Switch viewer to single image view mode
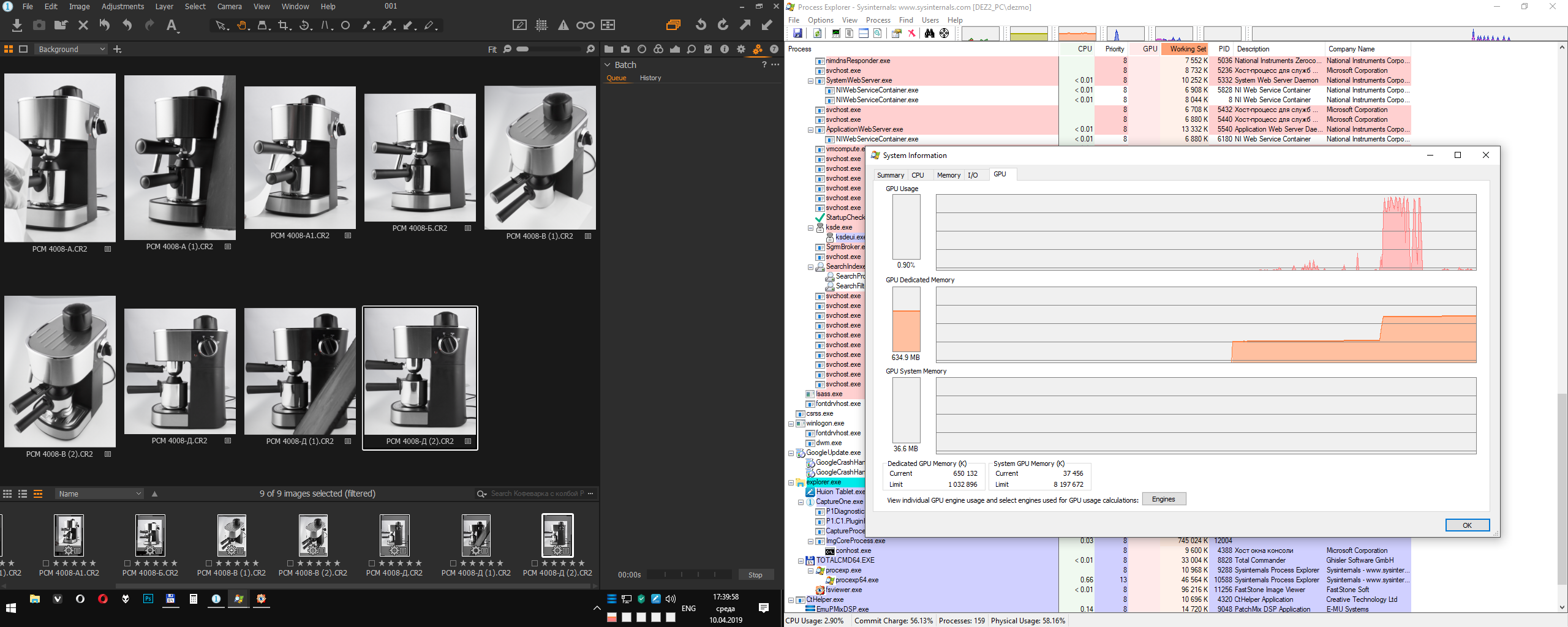1568x627 pixels. (x=23, y=49)
